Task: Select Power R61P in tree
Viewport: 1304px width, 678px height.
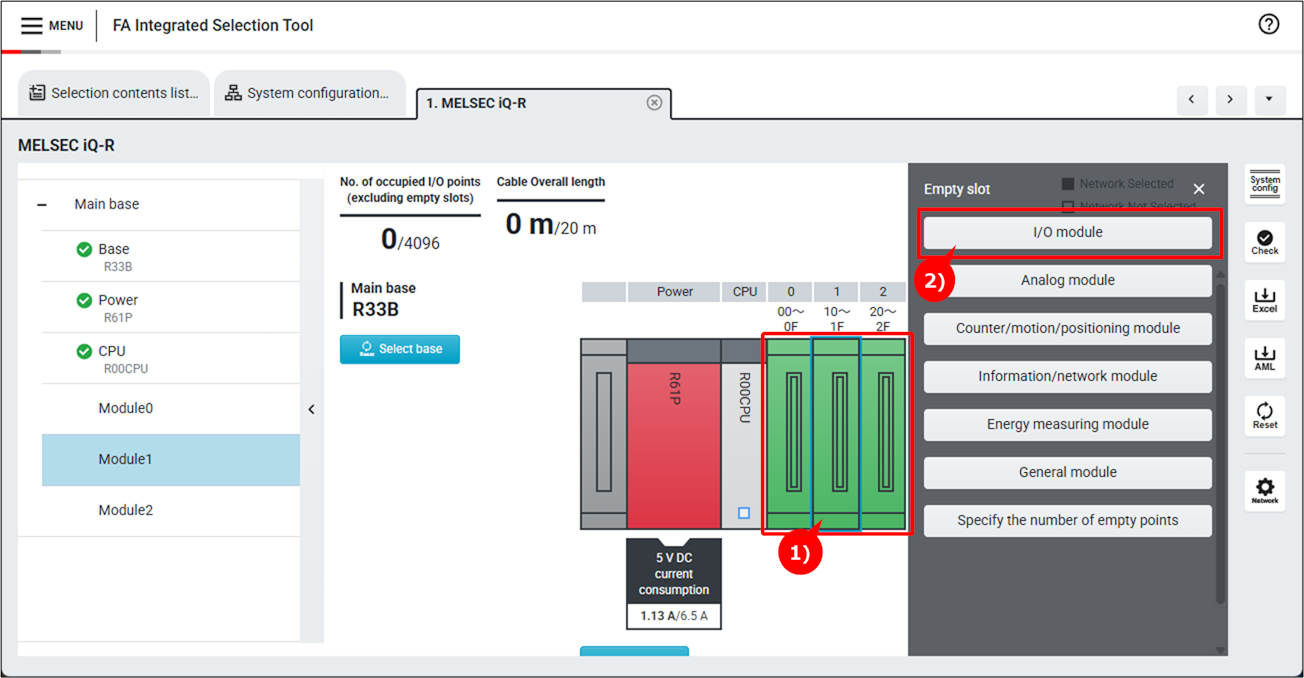Action: point(171,308)
